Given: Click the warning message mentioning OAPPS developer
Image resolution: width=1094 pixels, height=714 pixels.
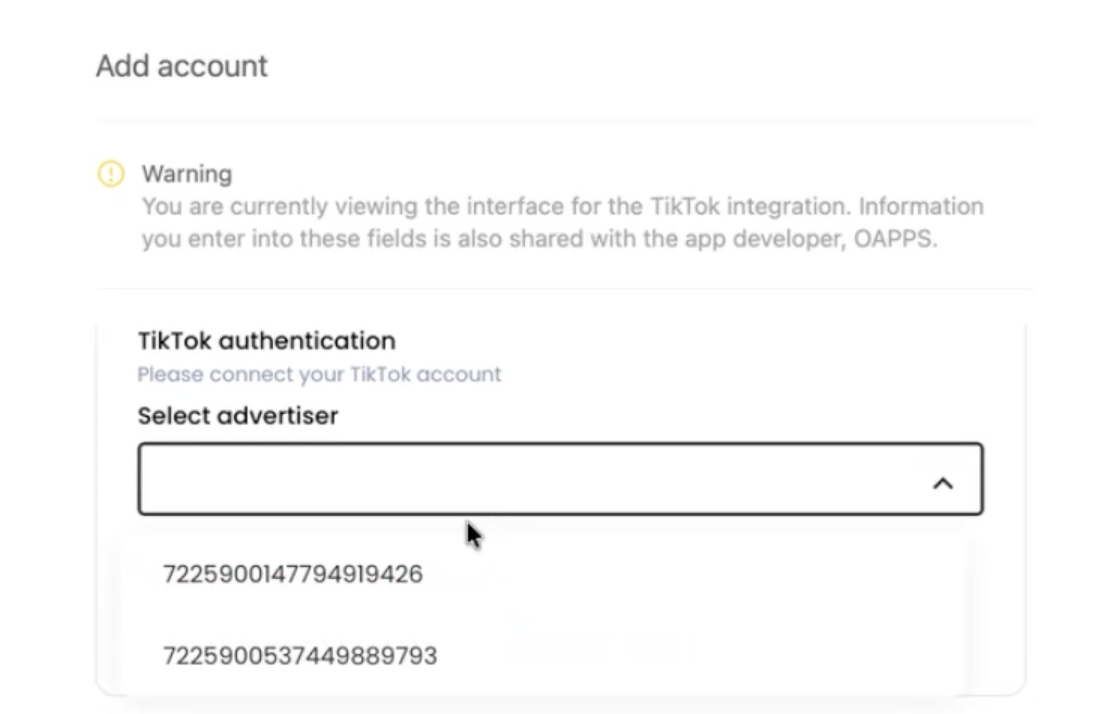Looking at the screenshot, I should click(563, 223).
